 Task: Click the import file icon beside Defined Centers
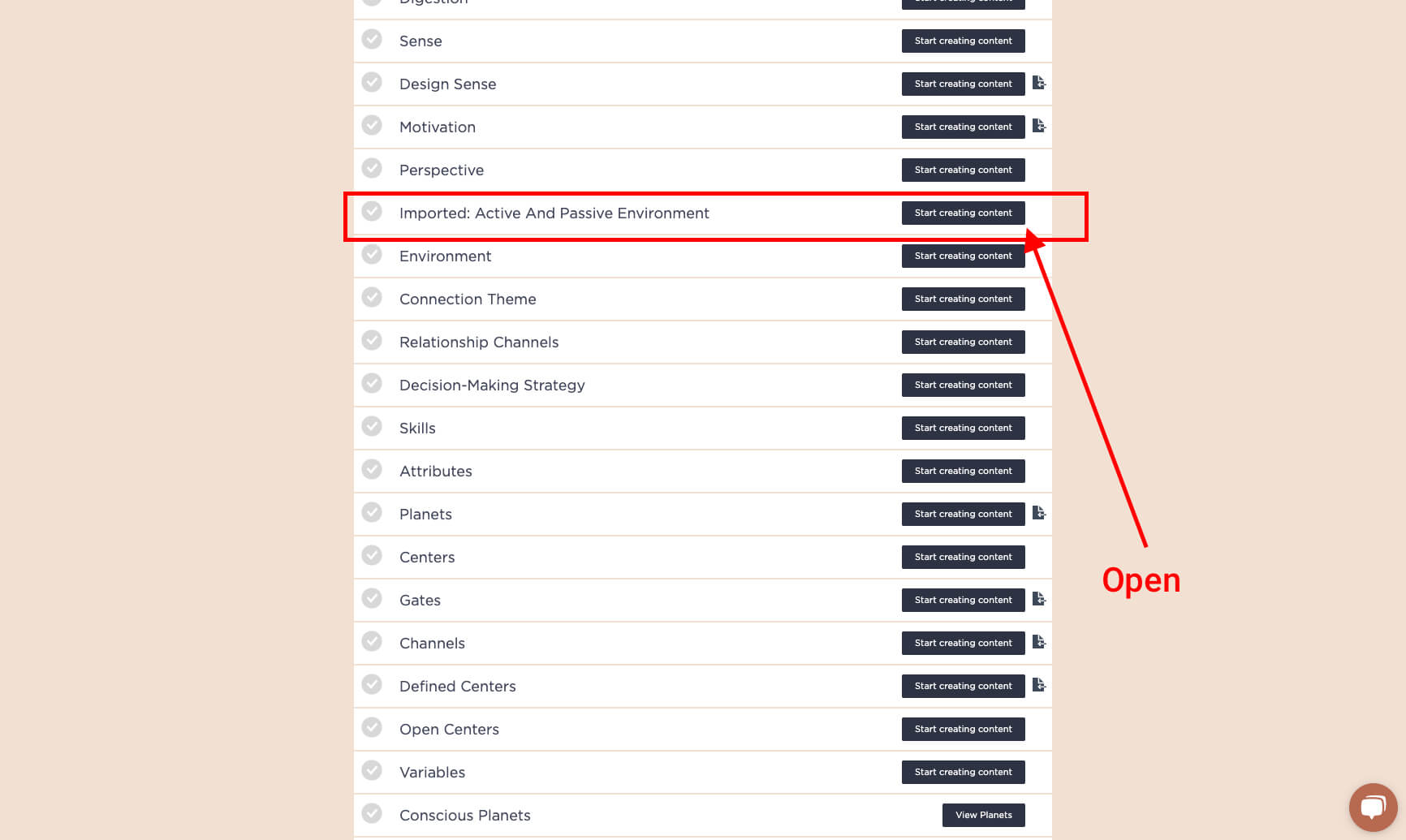coord(1039,685)
